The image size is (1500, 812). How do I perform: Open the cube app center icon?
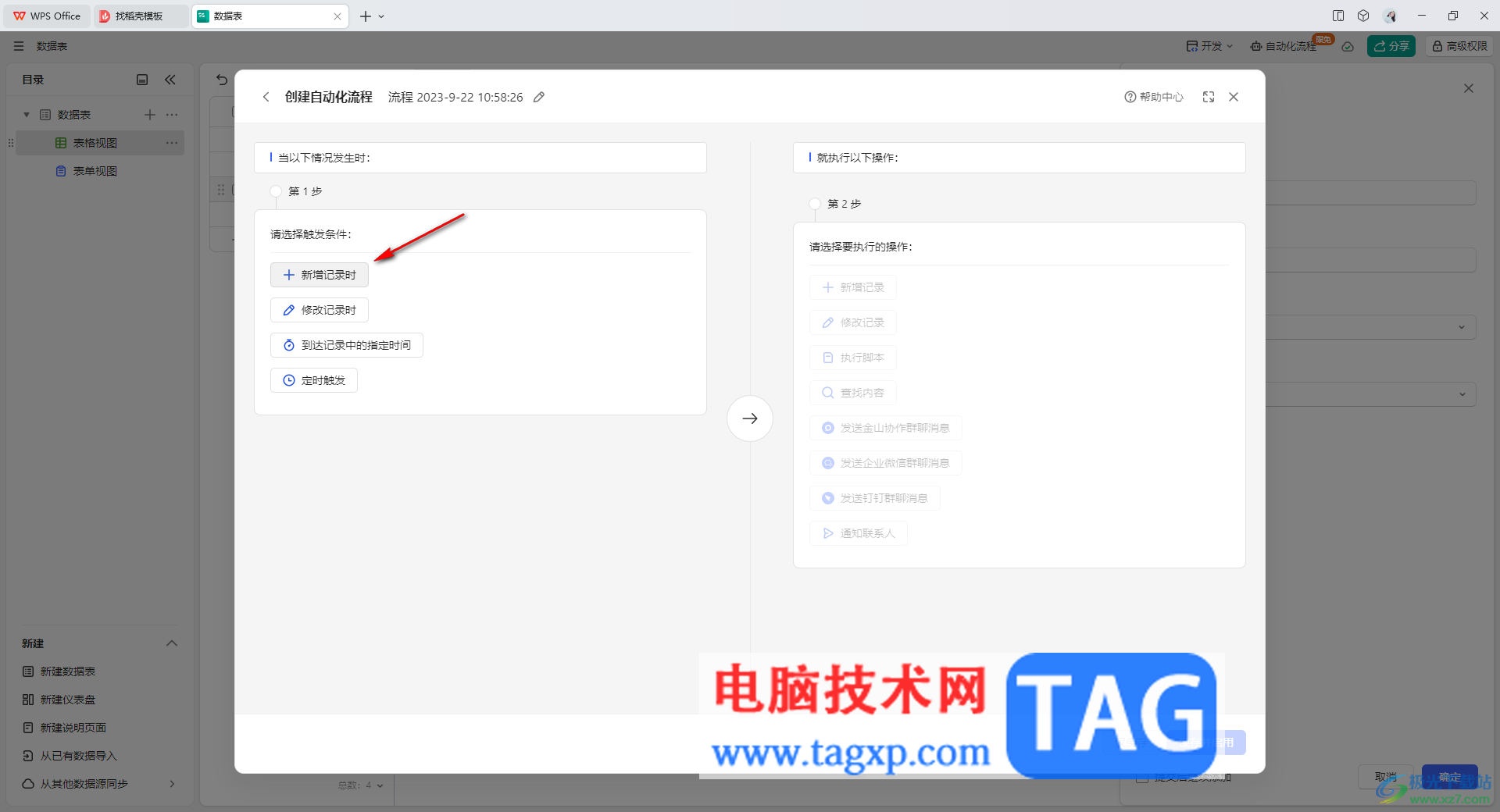pos(1363,16)
